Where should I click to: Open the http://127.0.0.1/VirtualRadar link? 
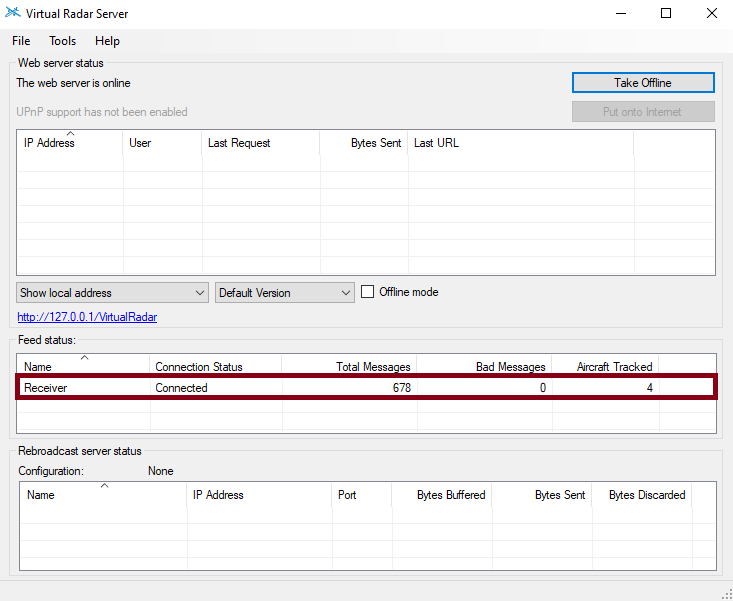87,317
